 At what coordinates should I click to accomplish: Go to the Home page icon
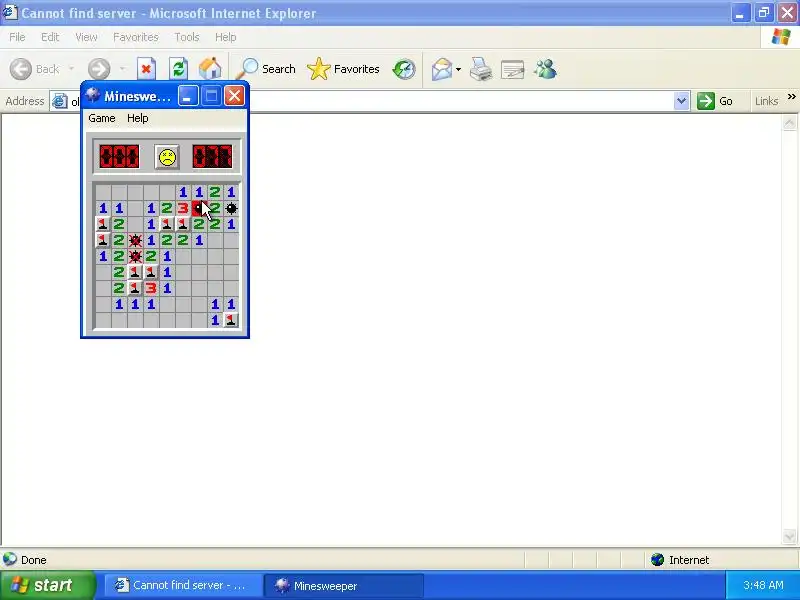210,69
